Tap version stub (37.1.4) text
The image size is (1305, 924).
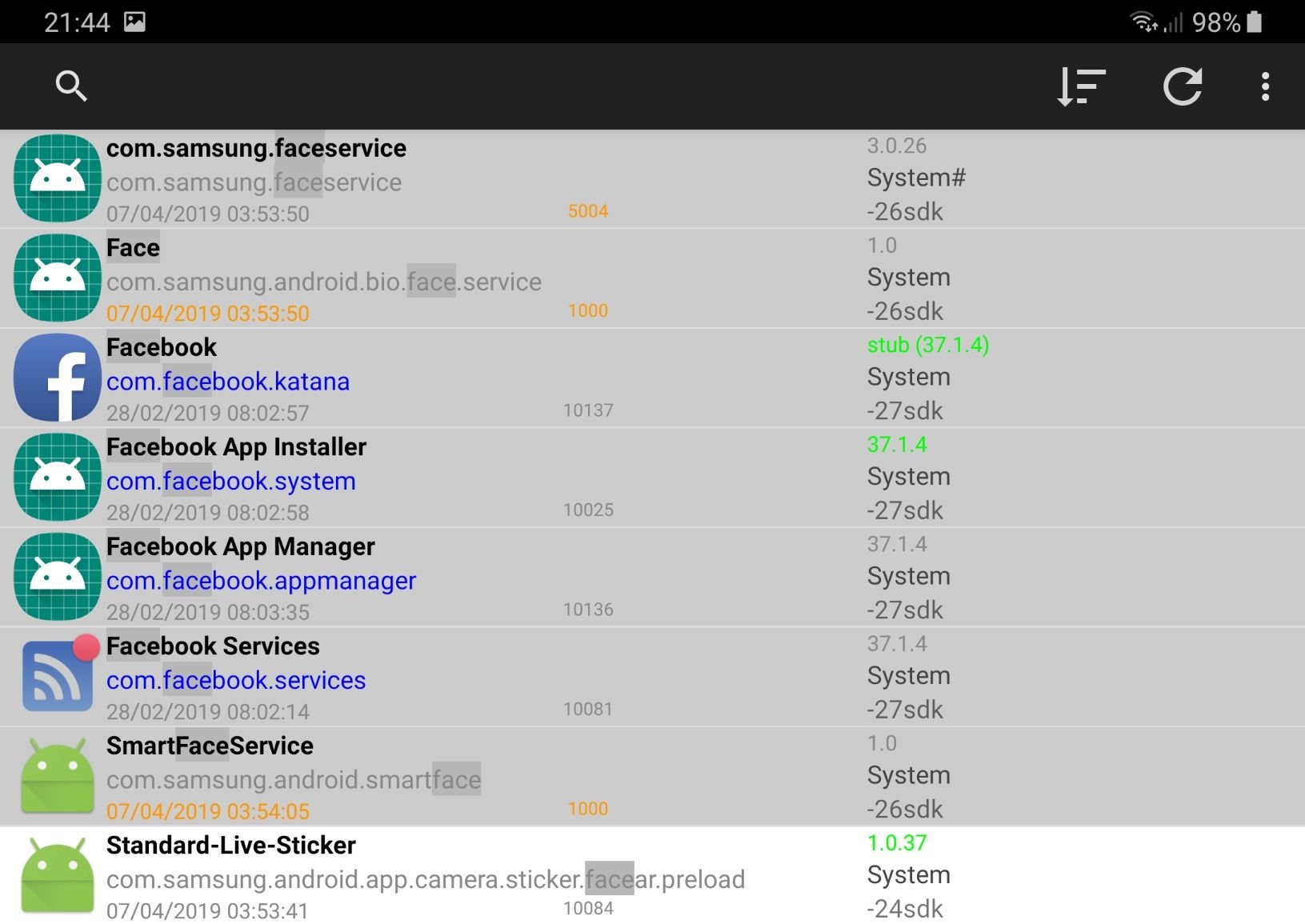pos(928,345)
